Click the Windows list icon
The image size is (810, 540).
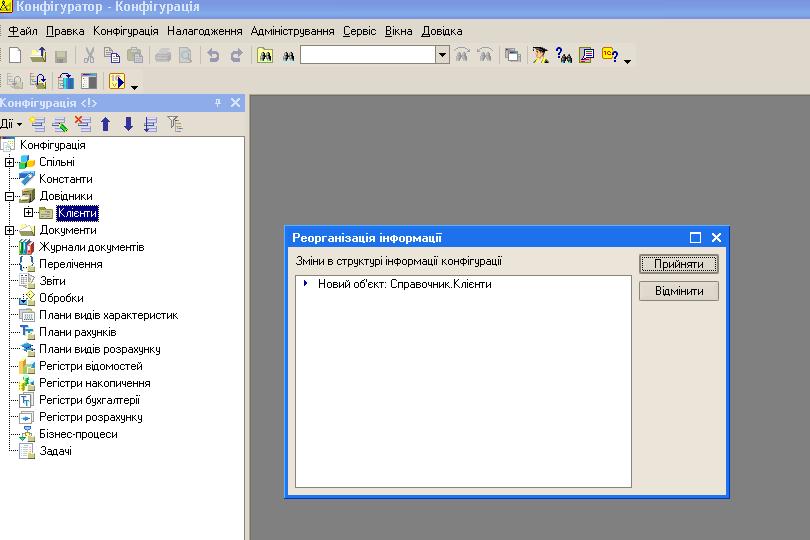[512, 55]
